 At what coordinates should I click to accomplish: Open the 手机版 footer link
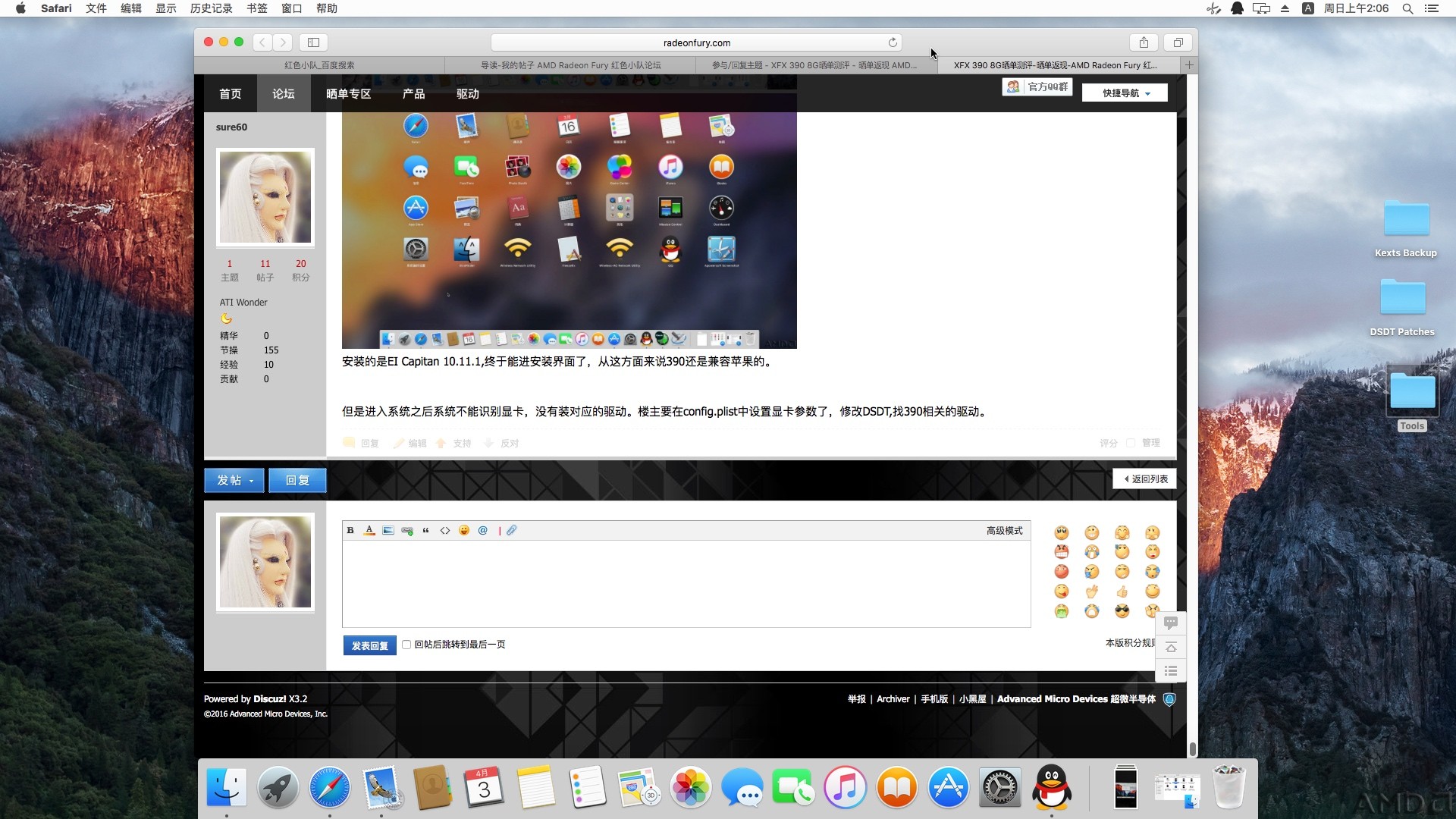[934, 699]
